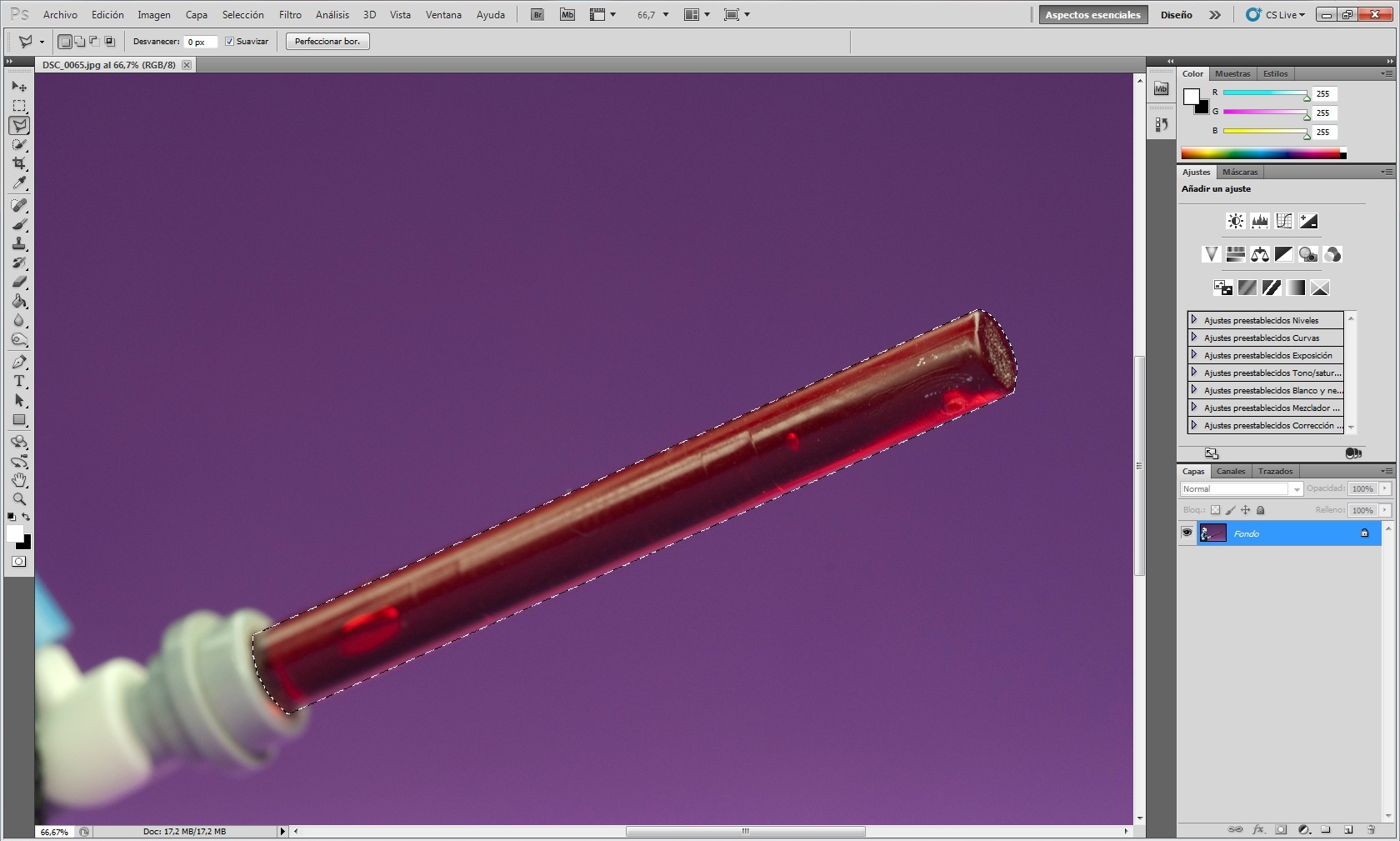Click the Perfeccionar borde button

point(327,42)
